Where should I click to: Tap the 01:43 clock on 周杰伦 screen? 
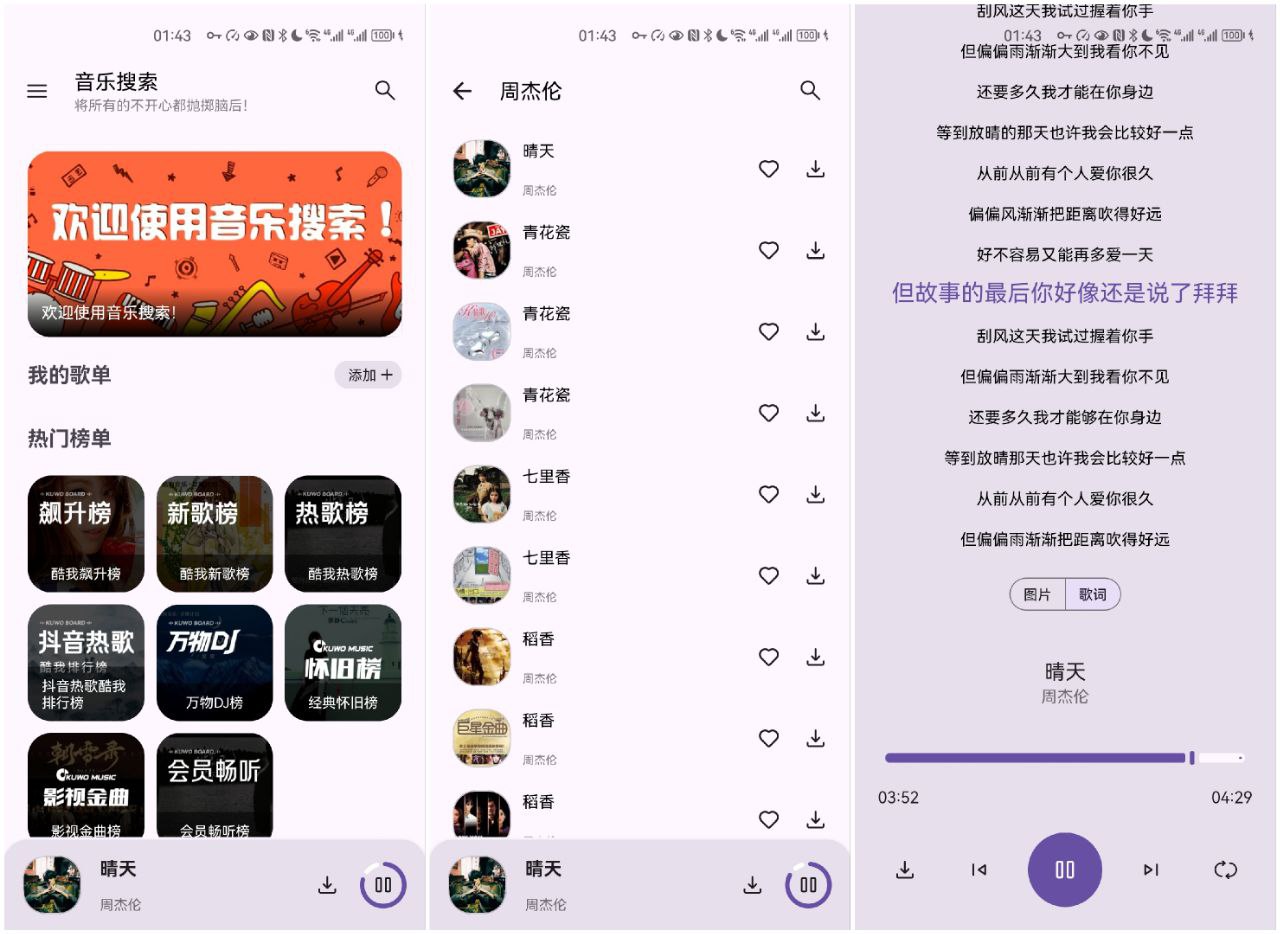(x=598, y=36)
